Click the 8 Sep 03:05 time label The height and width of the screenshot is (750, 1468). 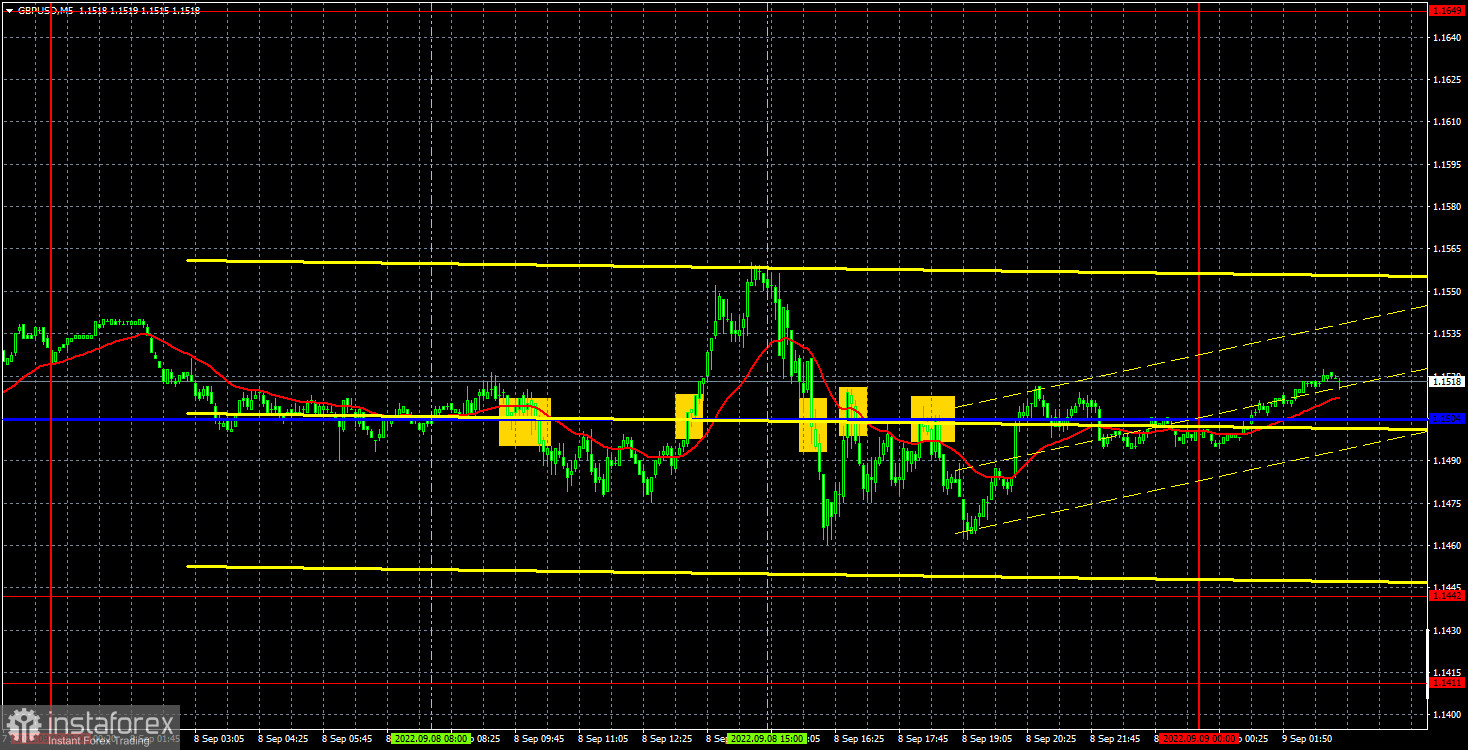click(x=219, y=738)
